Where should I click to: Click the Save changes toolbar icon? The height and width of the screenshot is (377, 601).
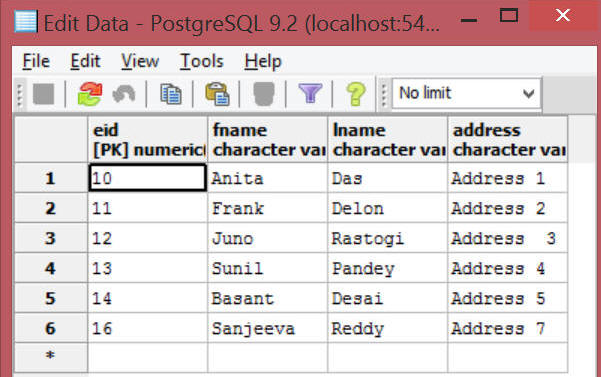pos(43,94)
